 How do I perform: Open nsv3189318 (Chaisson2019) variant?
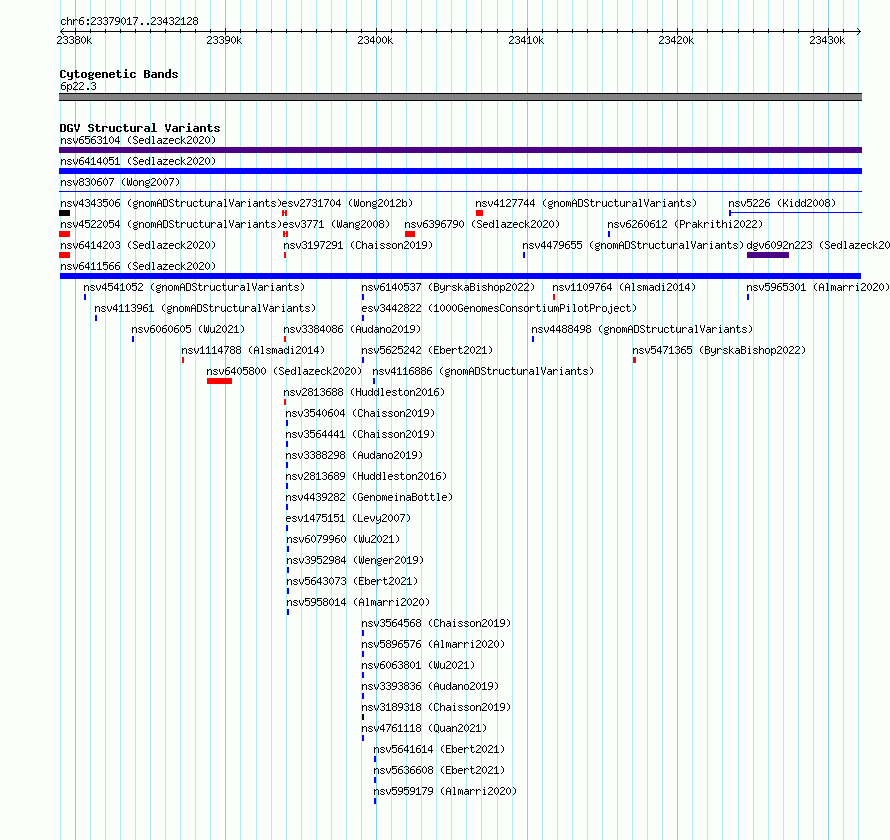[436, 707]
